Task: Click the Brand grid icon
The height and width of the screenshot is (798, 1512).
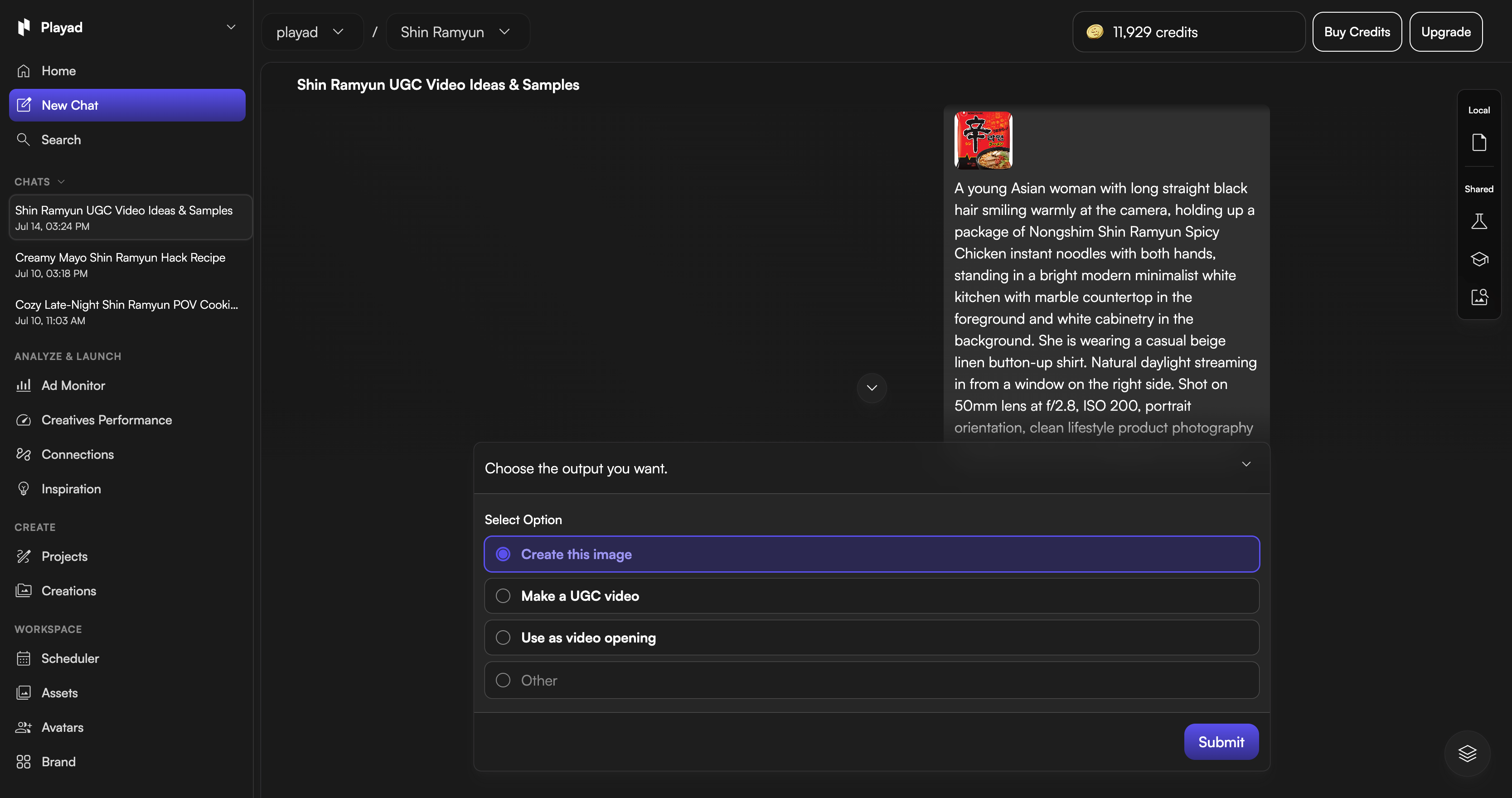Action: (24, 762)
